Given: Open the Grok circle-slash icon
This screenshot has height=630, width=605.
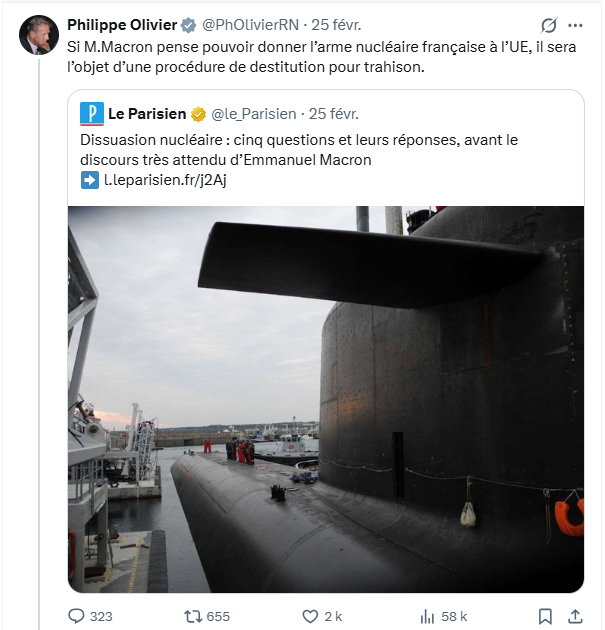Looking at the screenshot, I should click(x=548, y=25).
